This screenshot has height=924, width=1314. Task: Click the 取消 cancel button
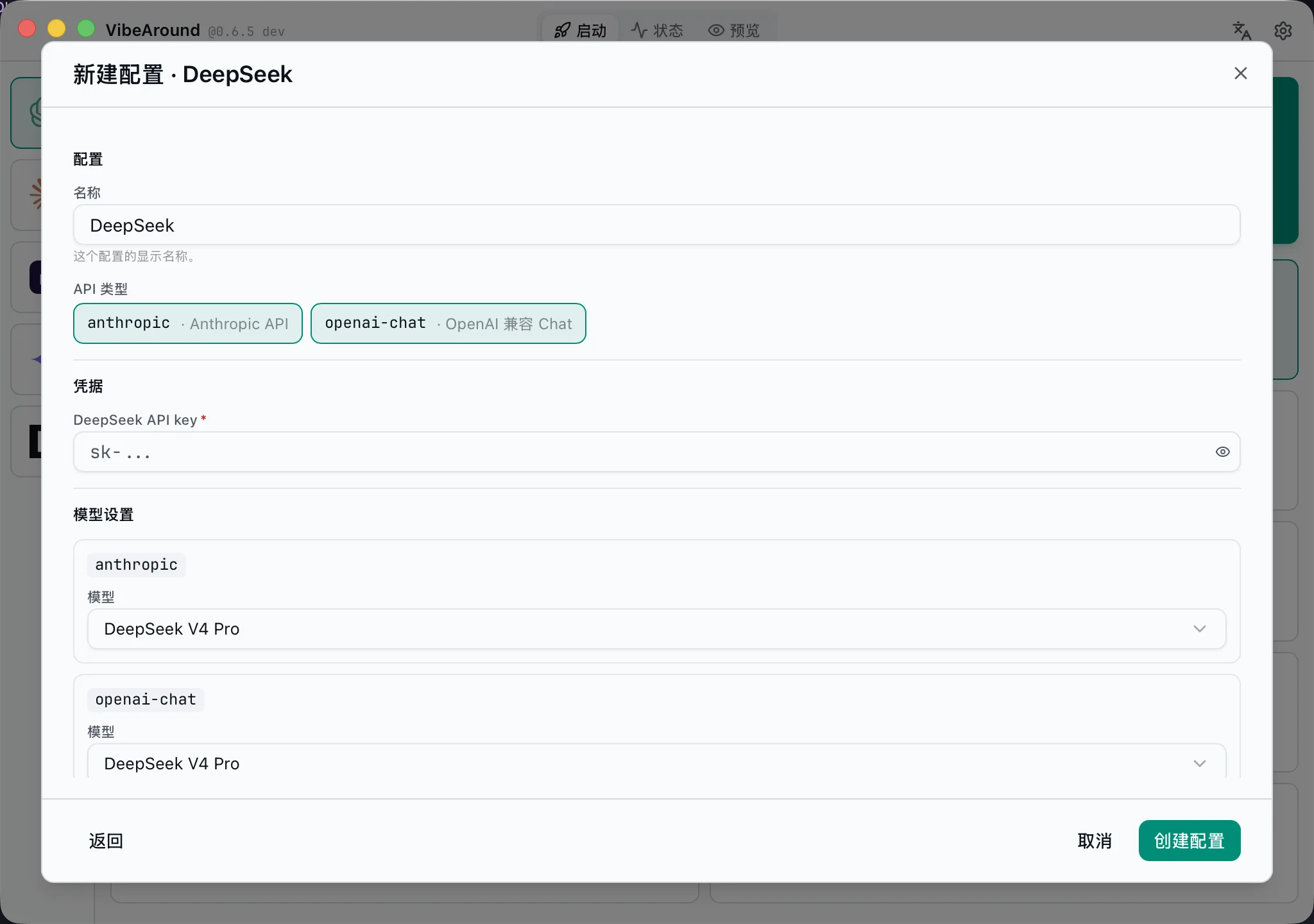1095,841
